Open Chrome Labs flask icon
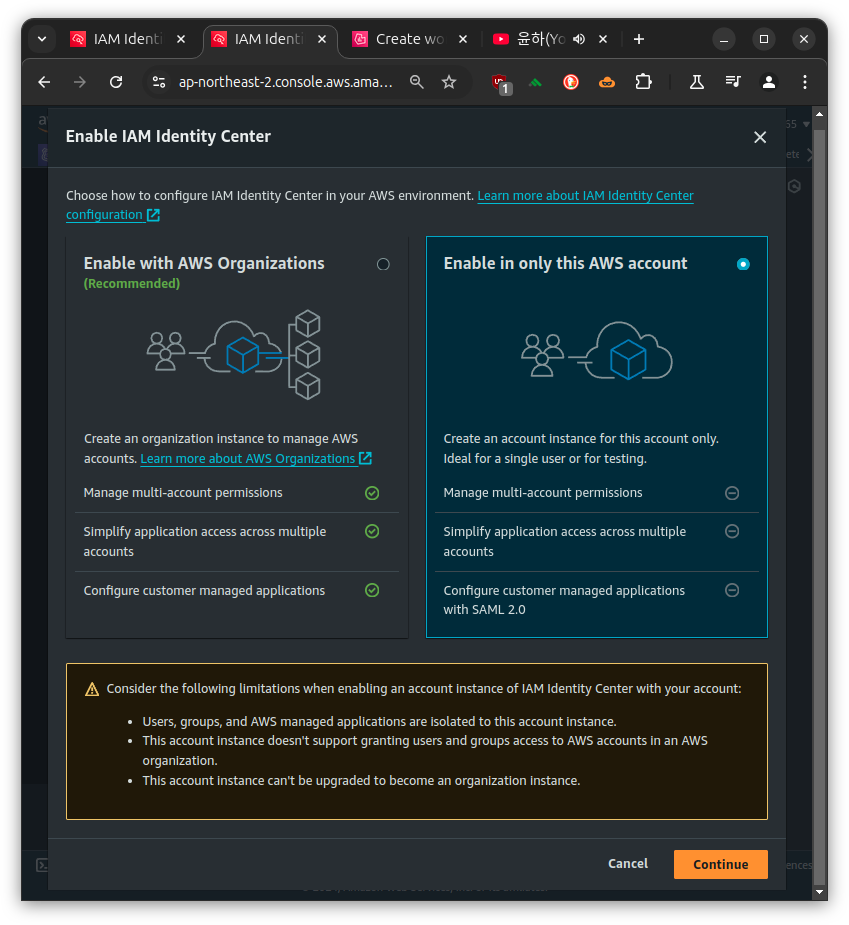Screen dimensions: 849x925 697,82
